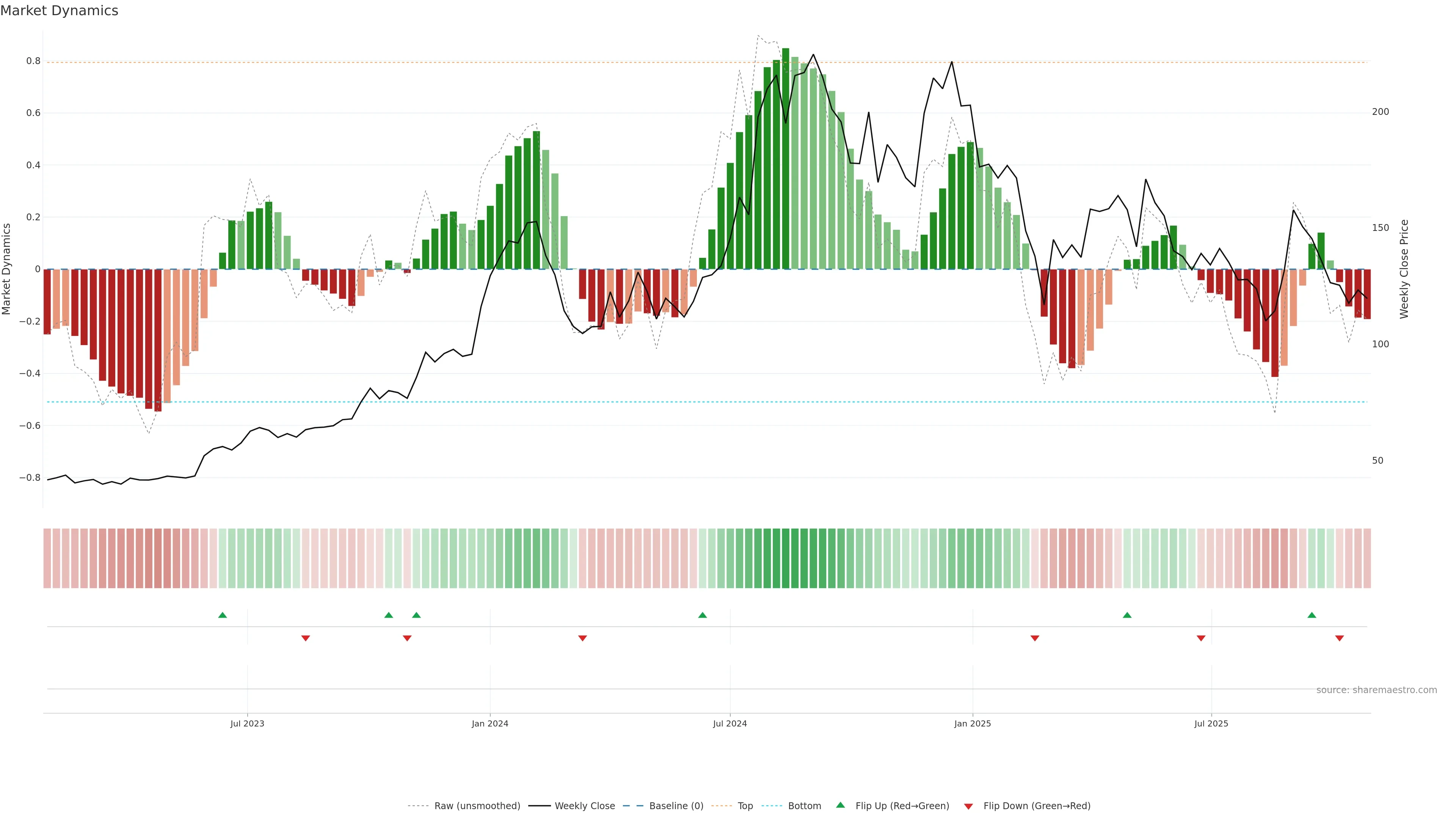This screenshot has height=819, width=1456.
Task: Click the Jan 2024 x-axis label
Action: click(x=490, y=724)
